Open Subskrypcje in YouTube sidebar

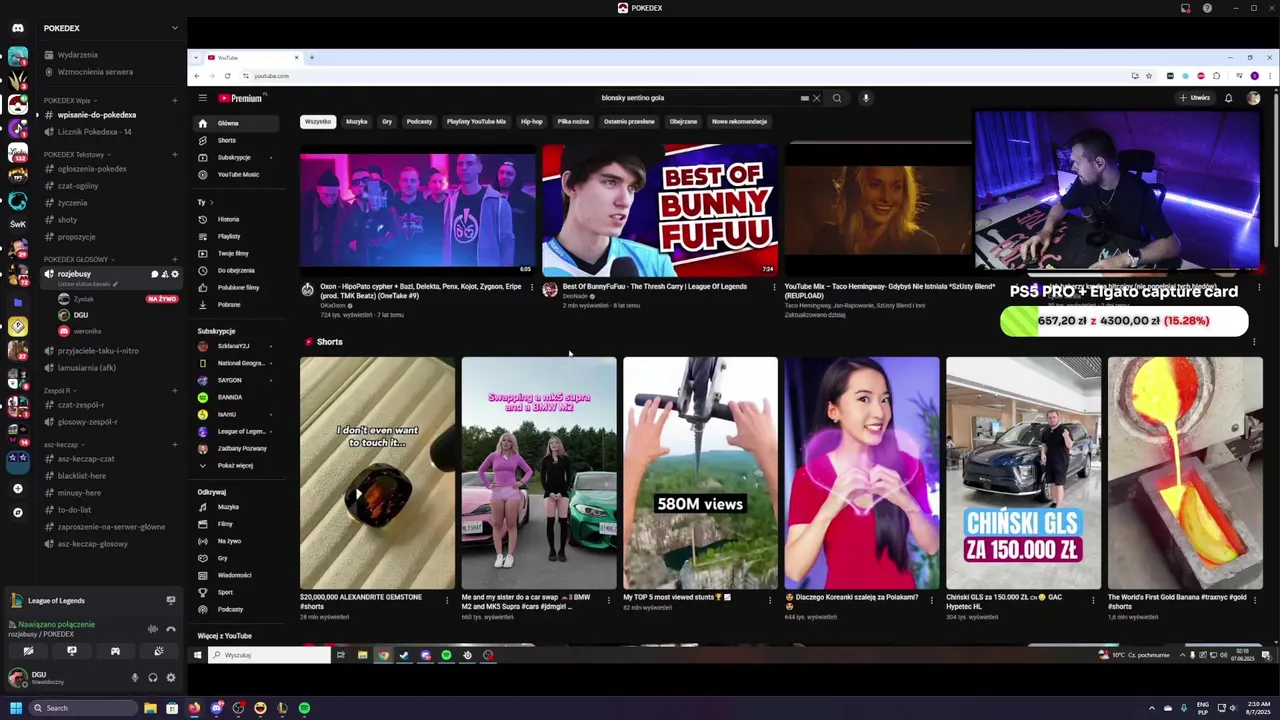(234, 157)
